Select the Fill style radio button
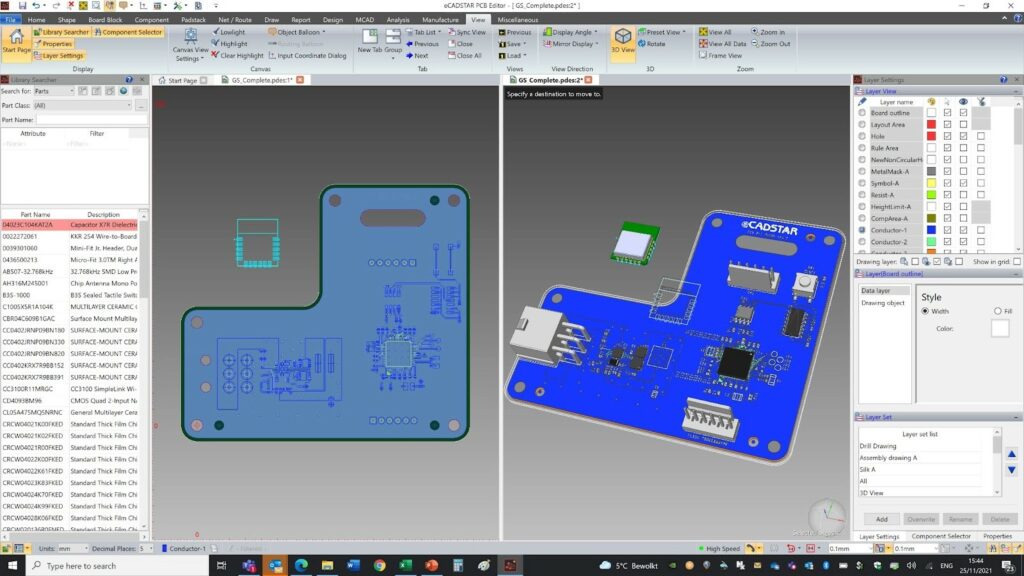This screenshot has width=1024, height=576. [997, 311]
